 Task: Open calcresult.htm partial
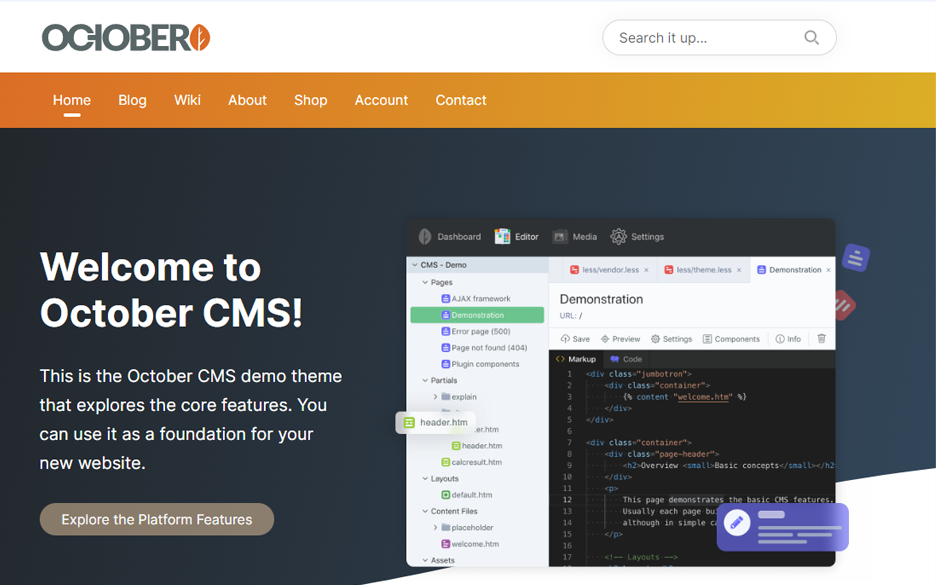tap(472, 462)
